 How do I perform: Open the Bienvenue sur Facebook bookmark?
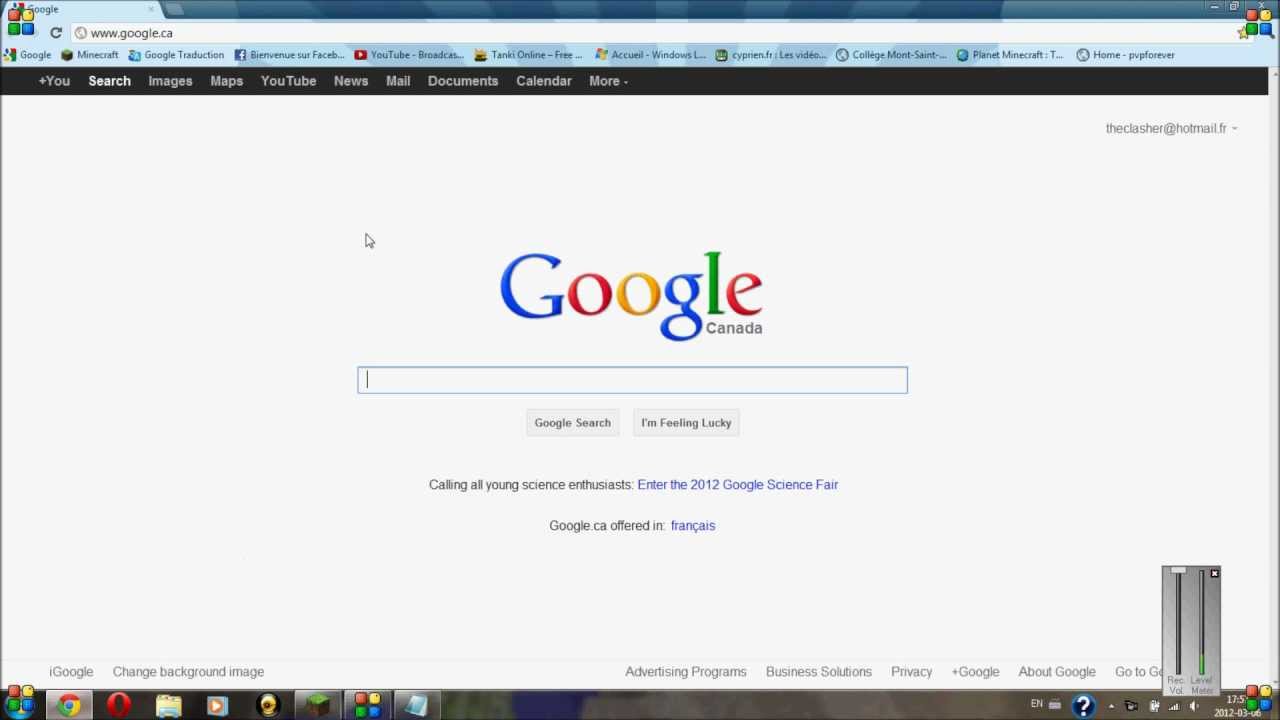coord(289,55)
